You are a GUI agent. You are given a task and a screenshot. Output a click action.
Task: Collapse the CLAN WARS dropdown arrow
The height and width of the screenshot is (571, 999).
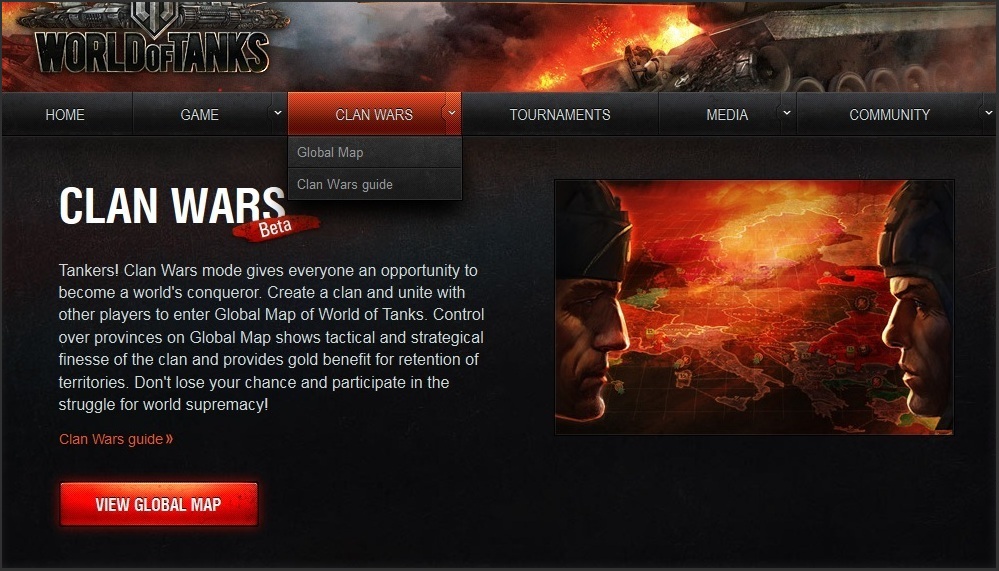click(x=452, y=113)
